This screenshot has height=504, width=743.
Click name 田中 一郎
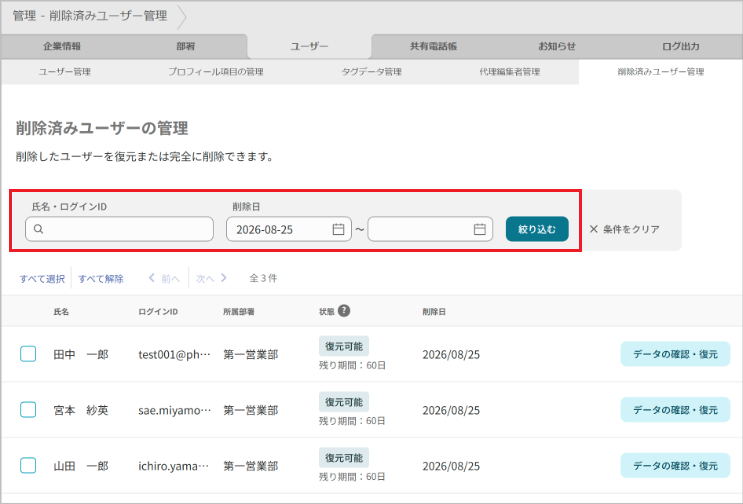[x=81, y=354]
